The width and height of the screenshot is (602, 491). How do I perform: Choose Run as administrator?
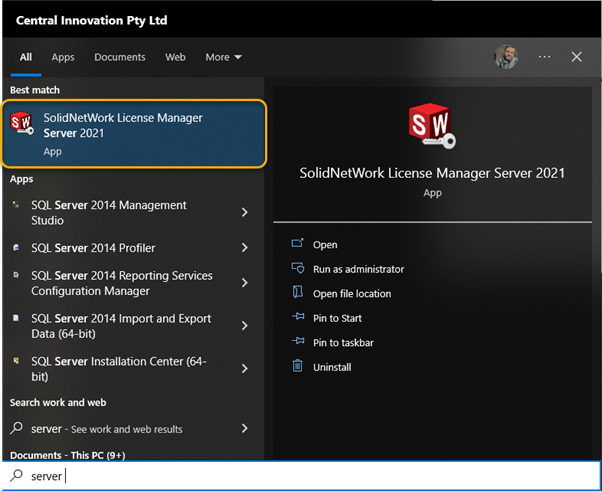(358, 269)
